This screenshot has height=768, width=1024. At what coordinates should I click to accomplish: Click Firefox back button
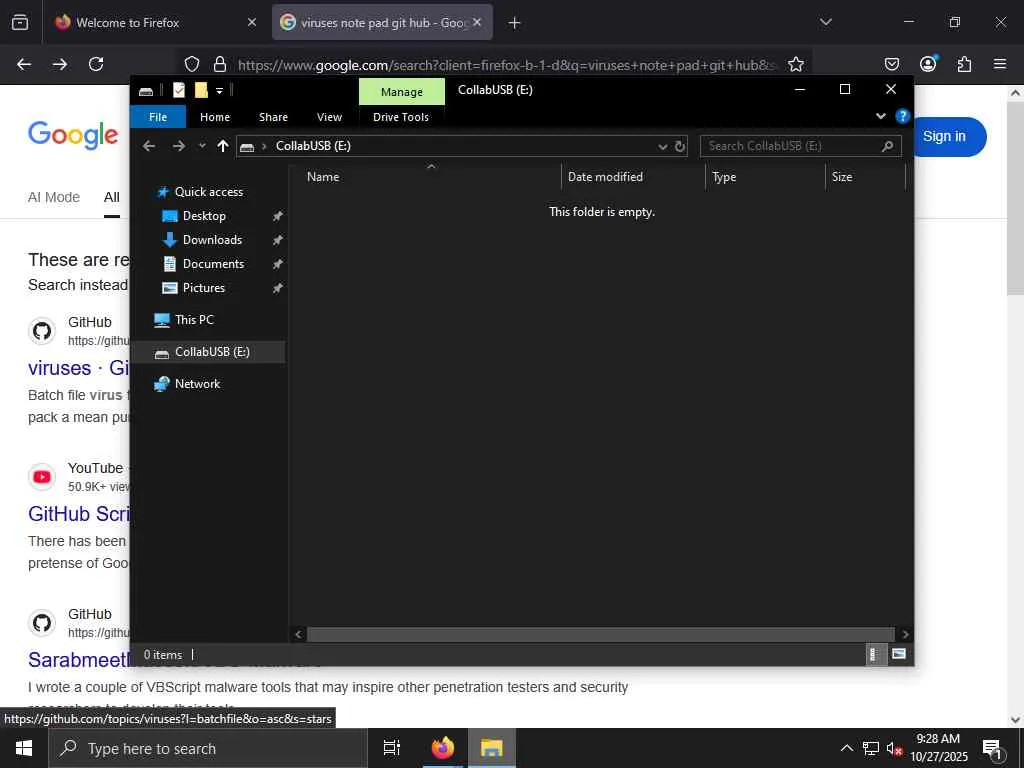pos(24,64)
